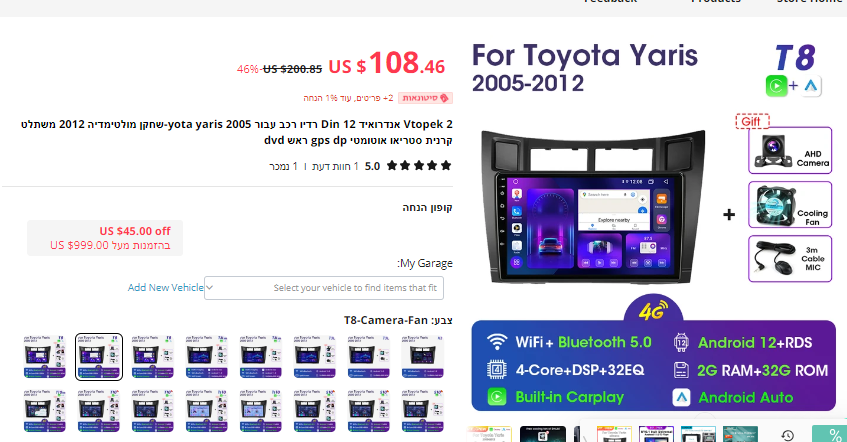847x442 pixels.
Task: Show the black cooling fan gallery thumbnail
Action: click(x=543, y=434)
